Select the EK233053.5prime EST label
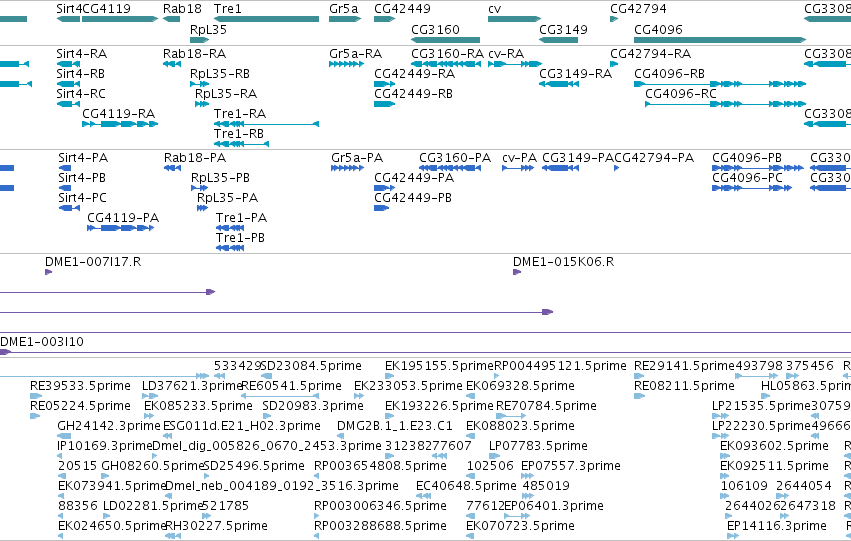This screenshot has width=851, height=541. click(408, 386)
